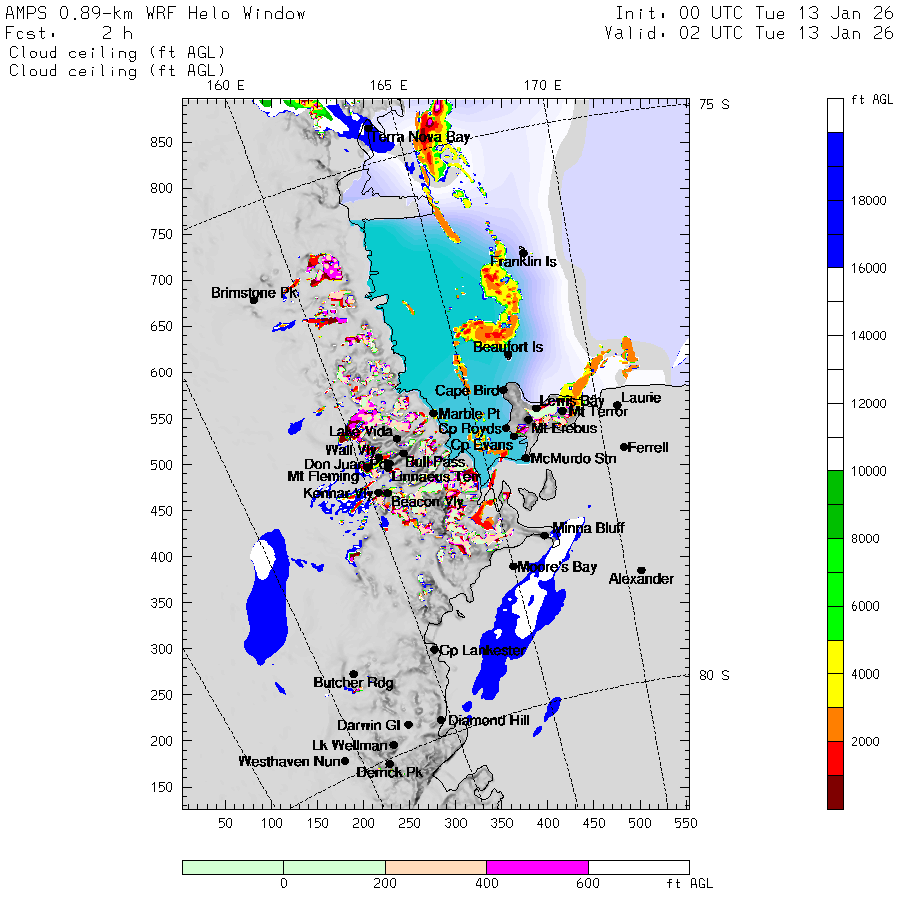
Task: Click the station dot beside Brimstone Pk
Action: pos(254,300)
